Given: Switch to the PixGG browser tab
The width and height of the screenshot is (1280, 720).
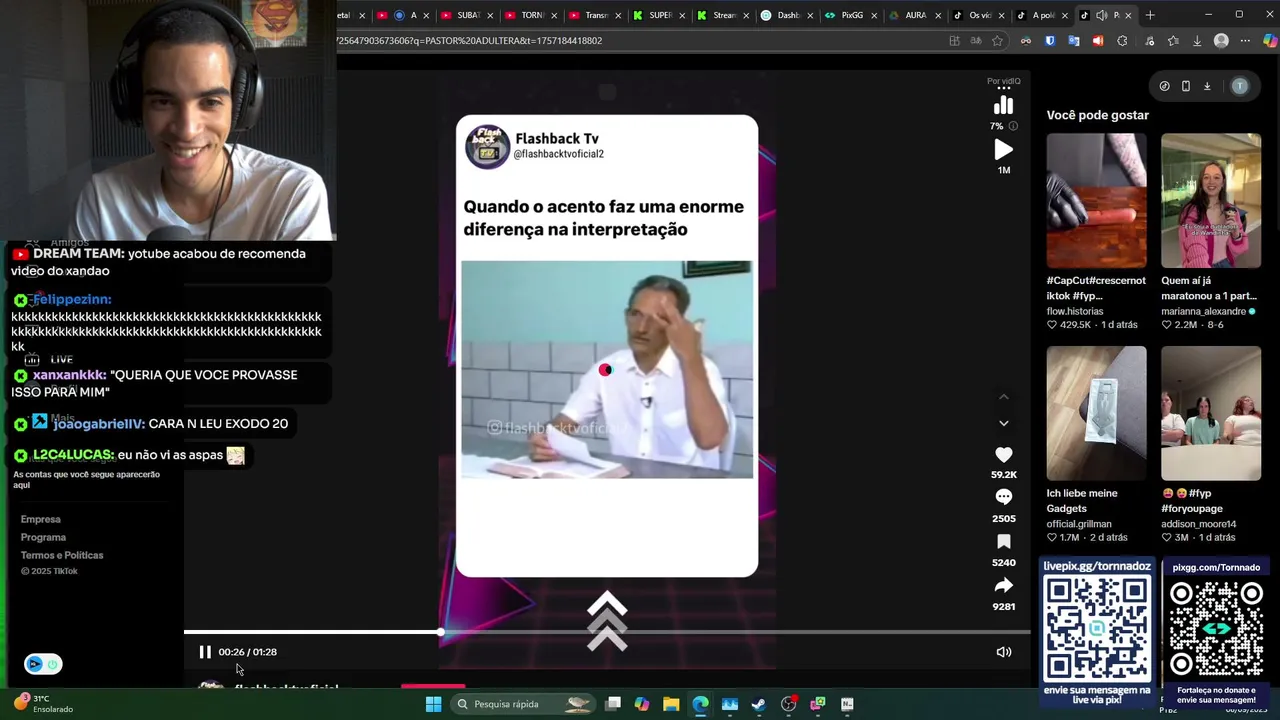Looking at the screenshot, I should [851, 15].
